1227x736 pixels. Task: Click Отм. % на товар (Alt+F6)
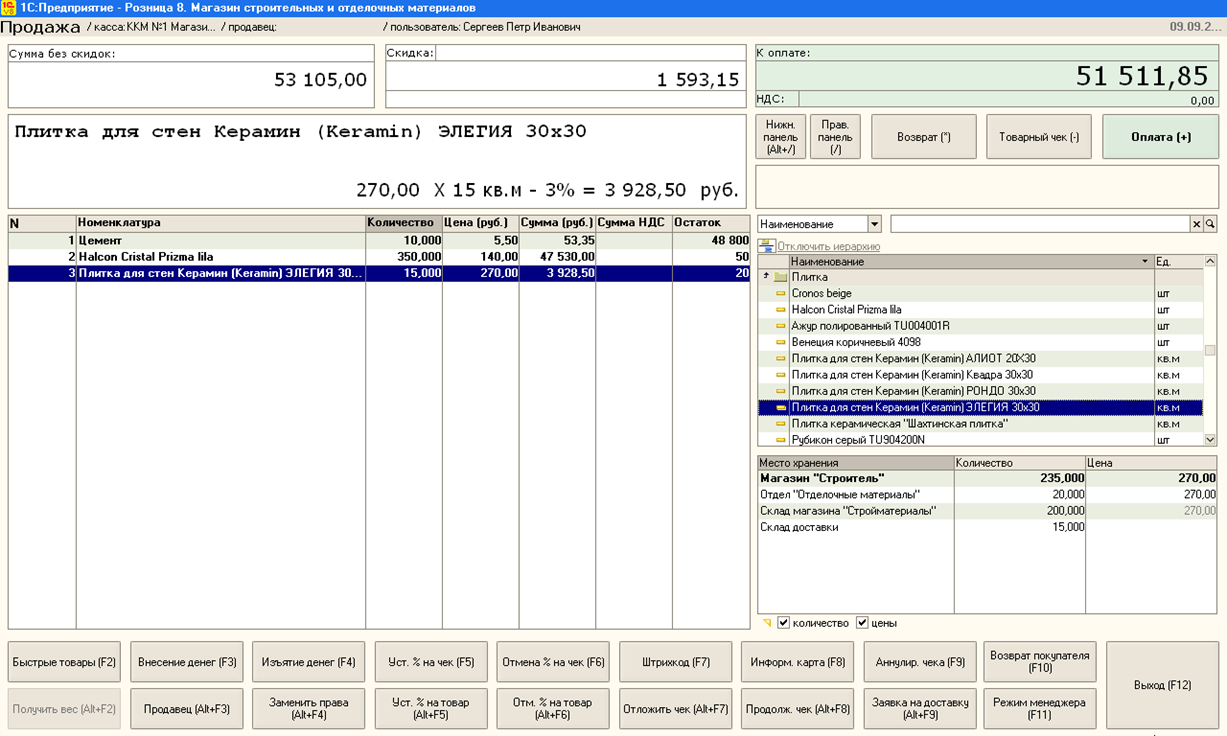pos(553,709)
